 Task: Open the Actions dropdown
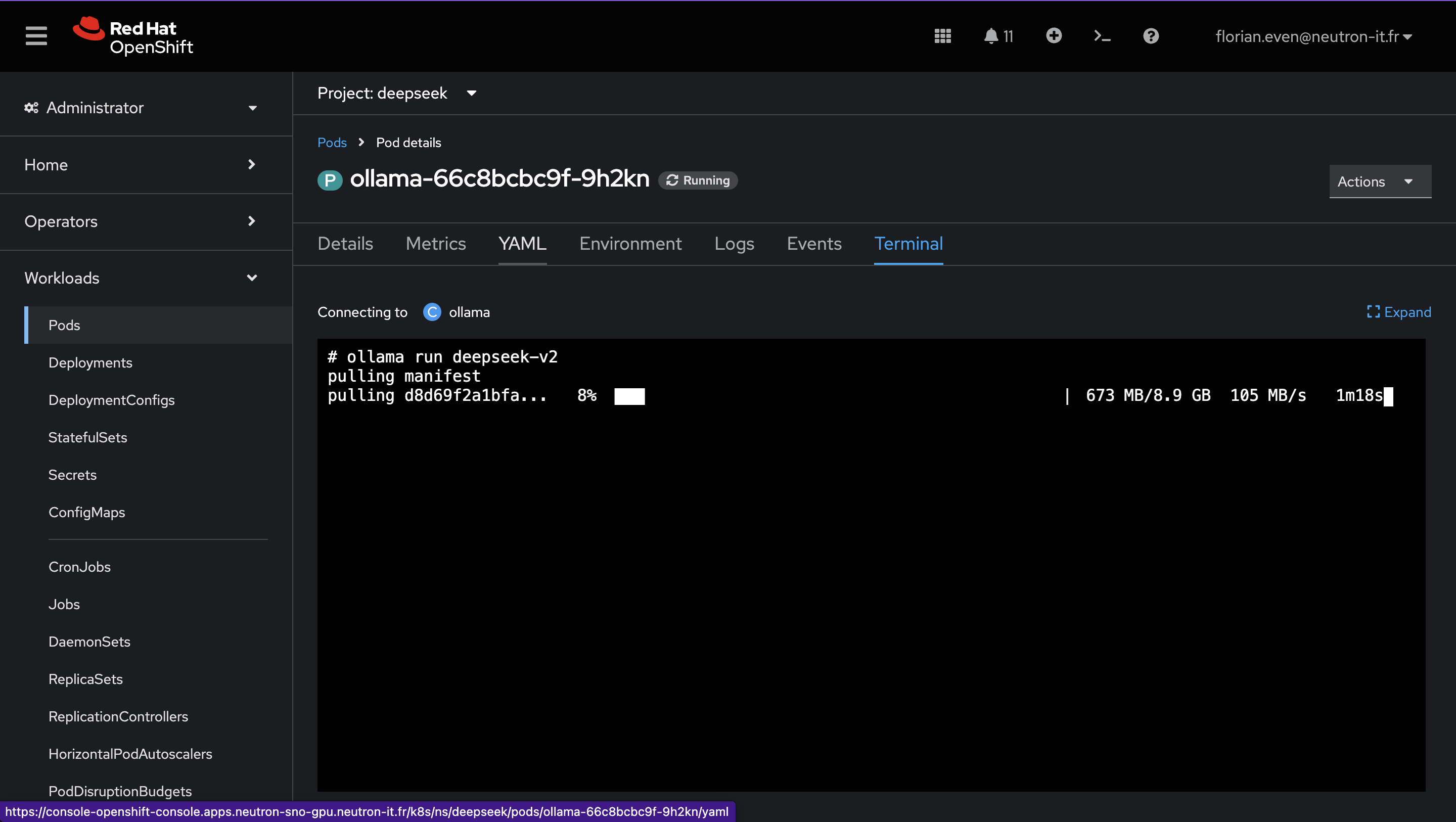[1380, 181]
